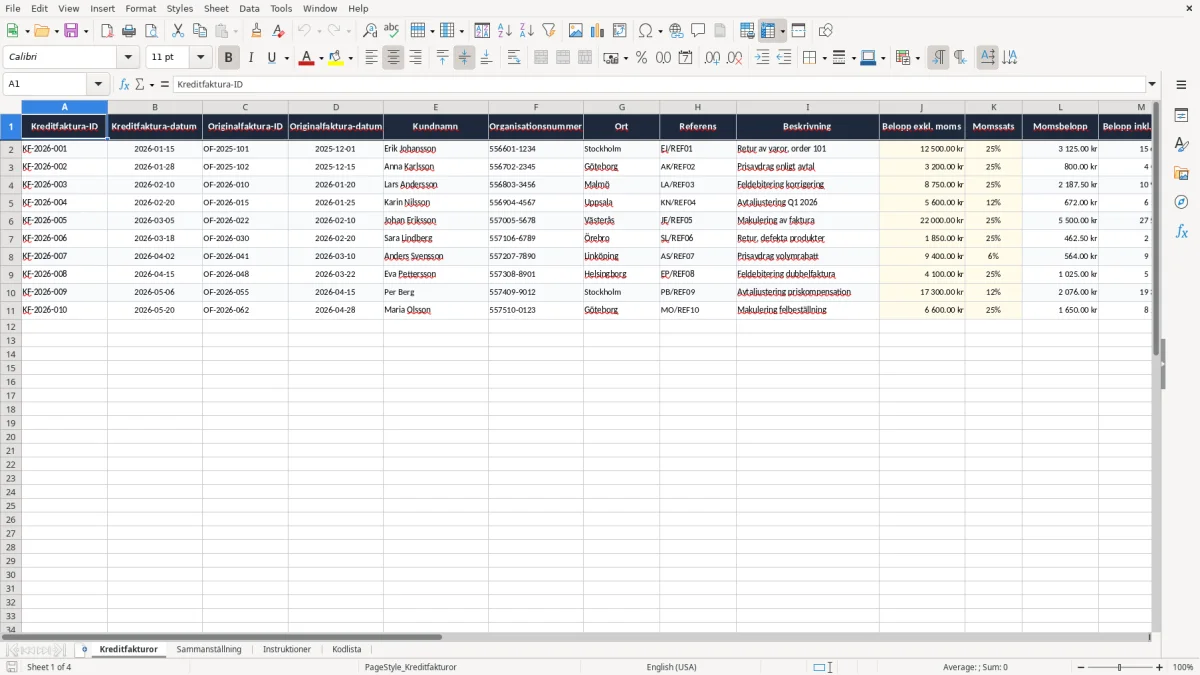Screen dimensions: 1200x675
Task: Click the Print icon
Action: tap(129, 31)
